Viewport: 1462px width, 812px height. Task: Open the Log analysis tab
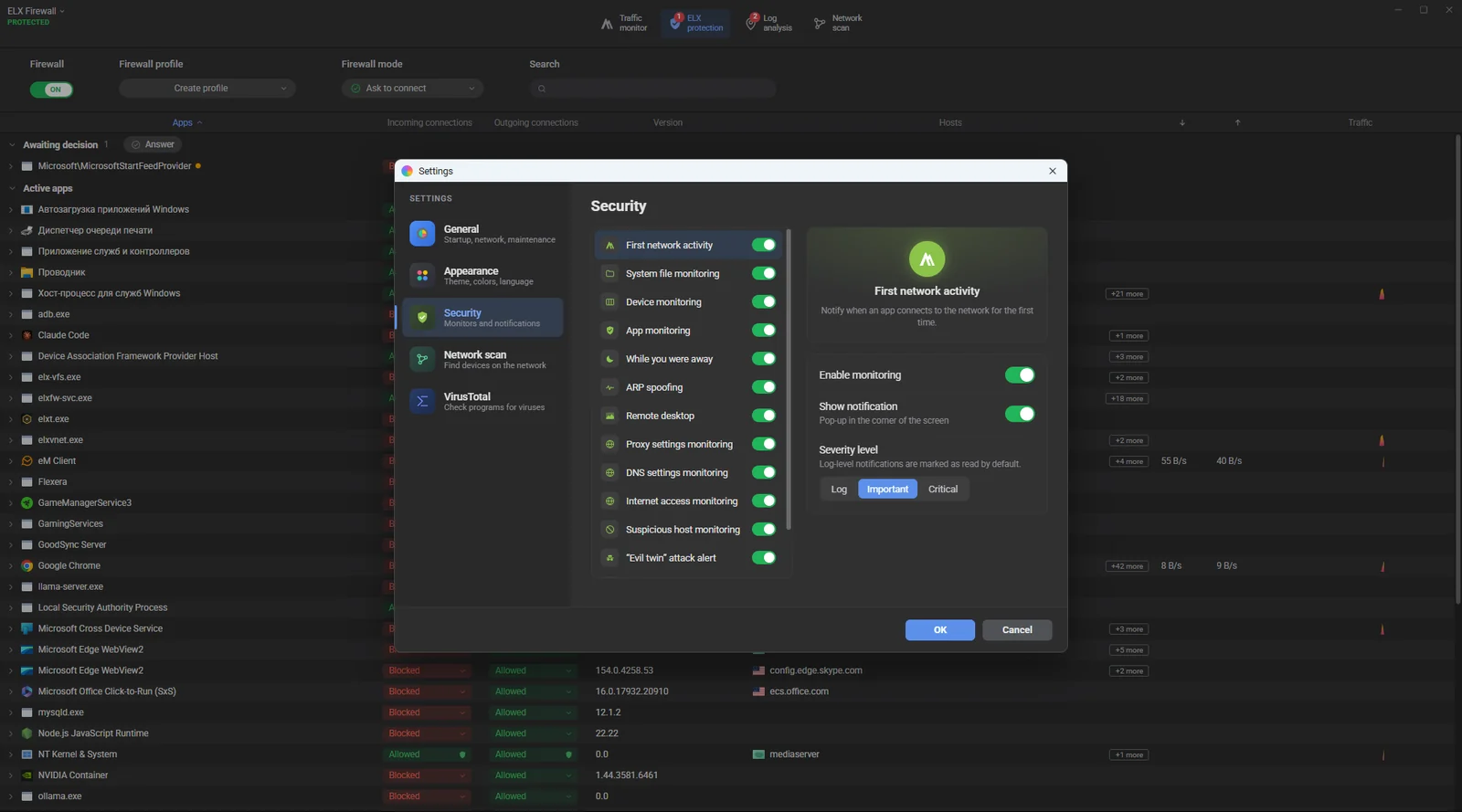click(769, 23)
